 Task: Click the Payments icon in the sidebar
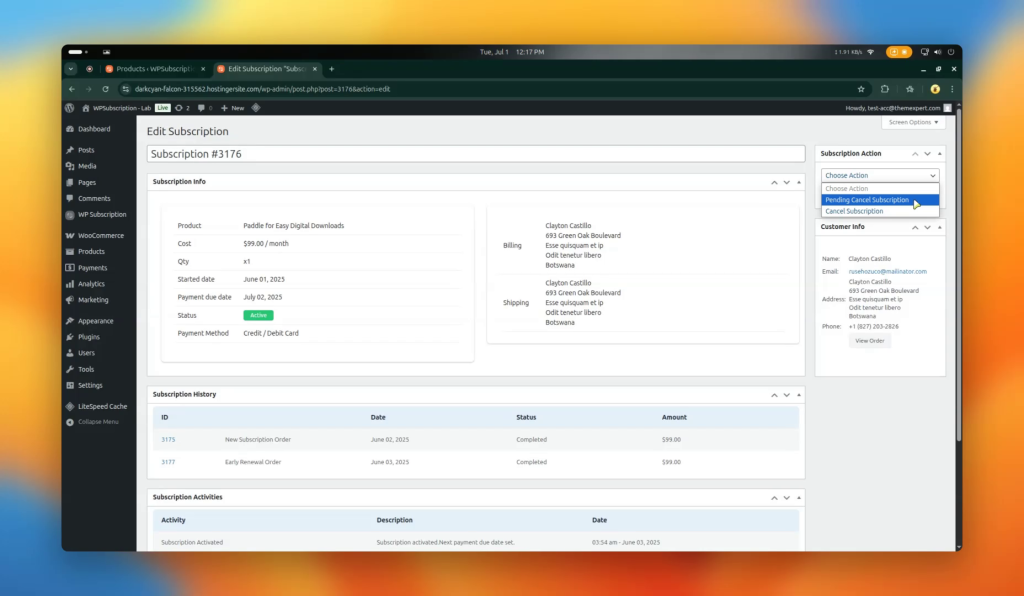(70, 268)
